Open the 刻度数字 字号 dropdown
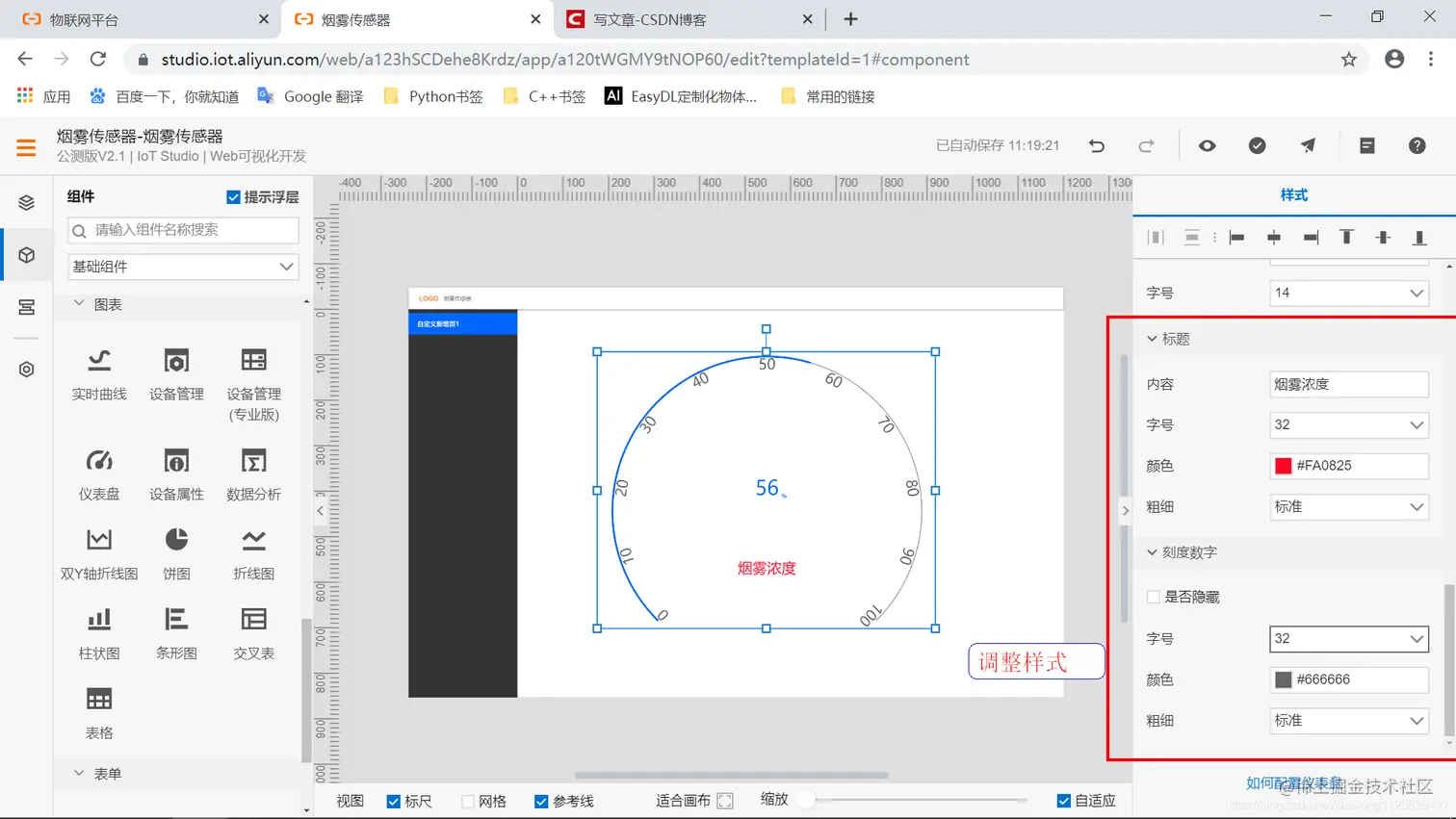Image resolution: width=1456 pixels, height=819 pixels. pos(1348,638)
